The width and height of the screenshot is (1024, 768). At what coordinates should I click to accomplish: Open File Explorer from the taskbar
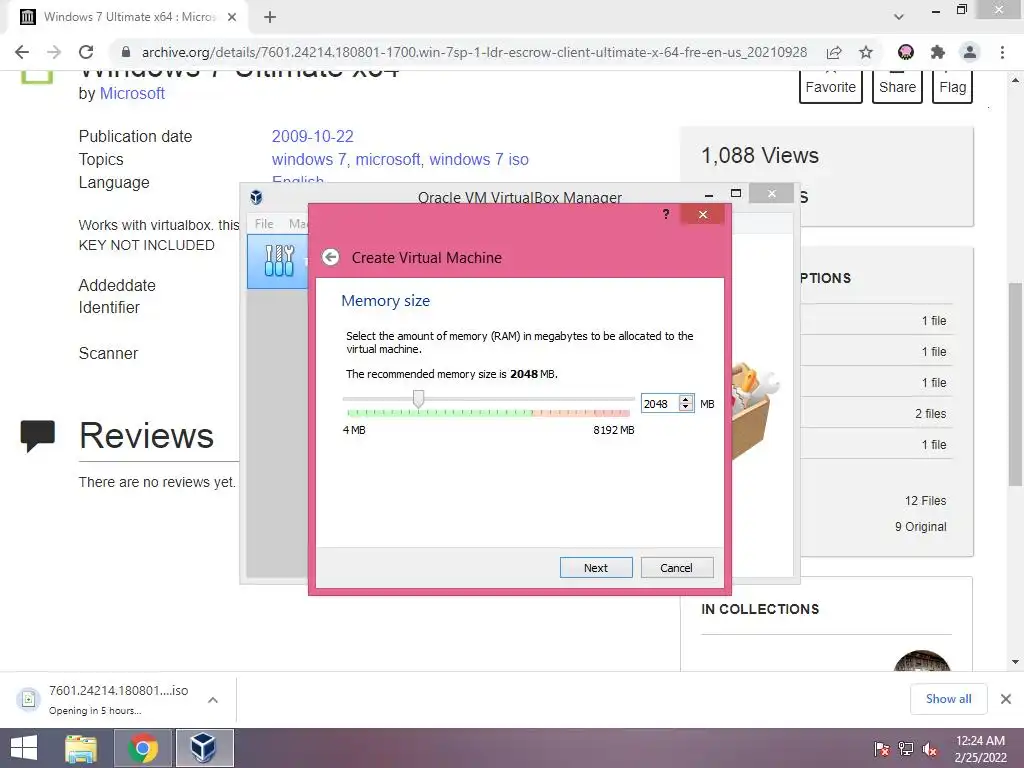pos(82,748)
